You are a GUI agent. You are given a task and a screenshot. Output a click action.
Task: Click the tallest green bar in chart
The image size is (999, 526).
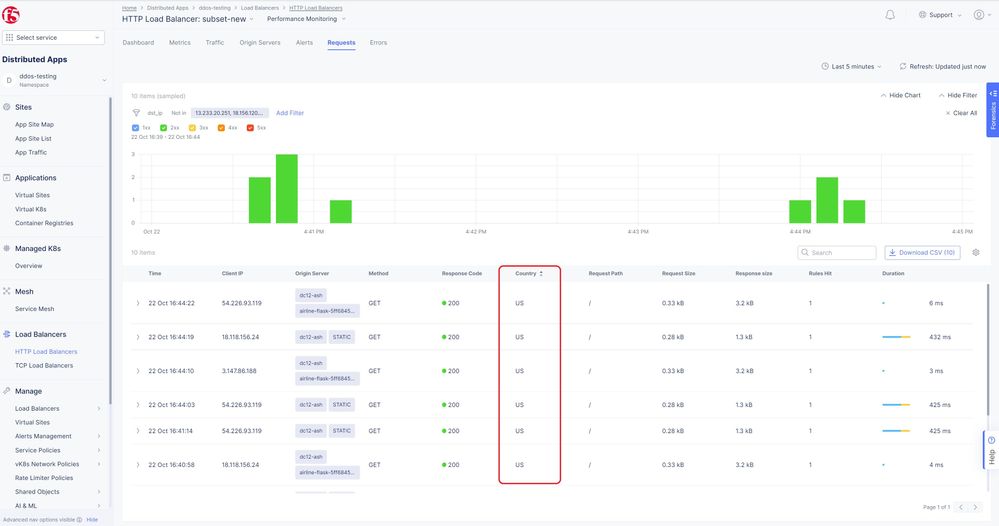tap(287, 189)
